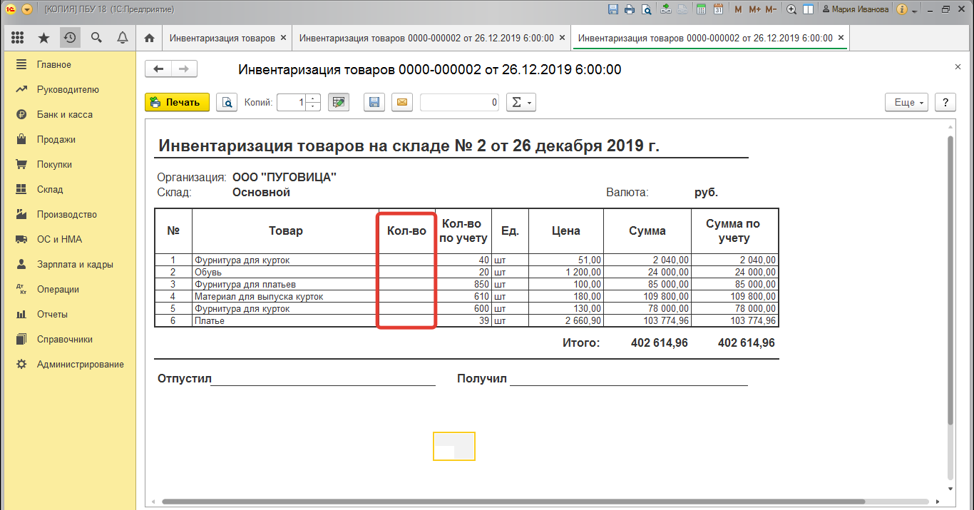Click the horizontal scrollbar of the document

(500, 502)
